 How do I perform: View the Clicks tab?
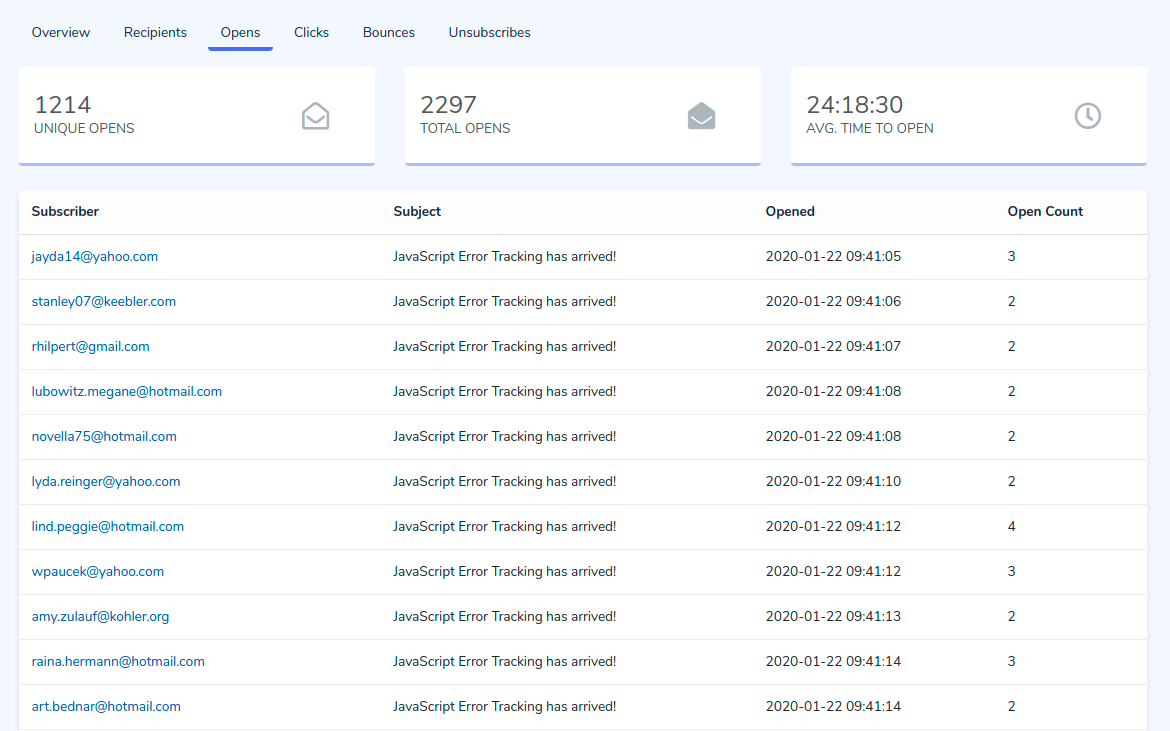coord(311,32)
